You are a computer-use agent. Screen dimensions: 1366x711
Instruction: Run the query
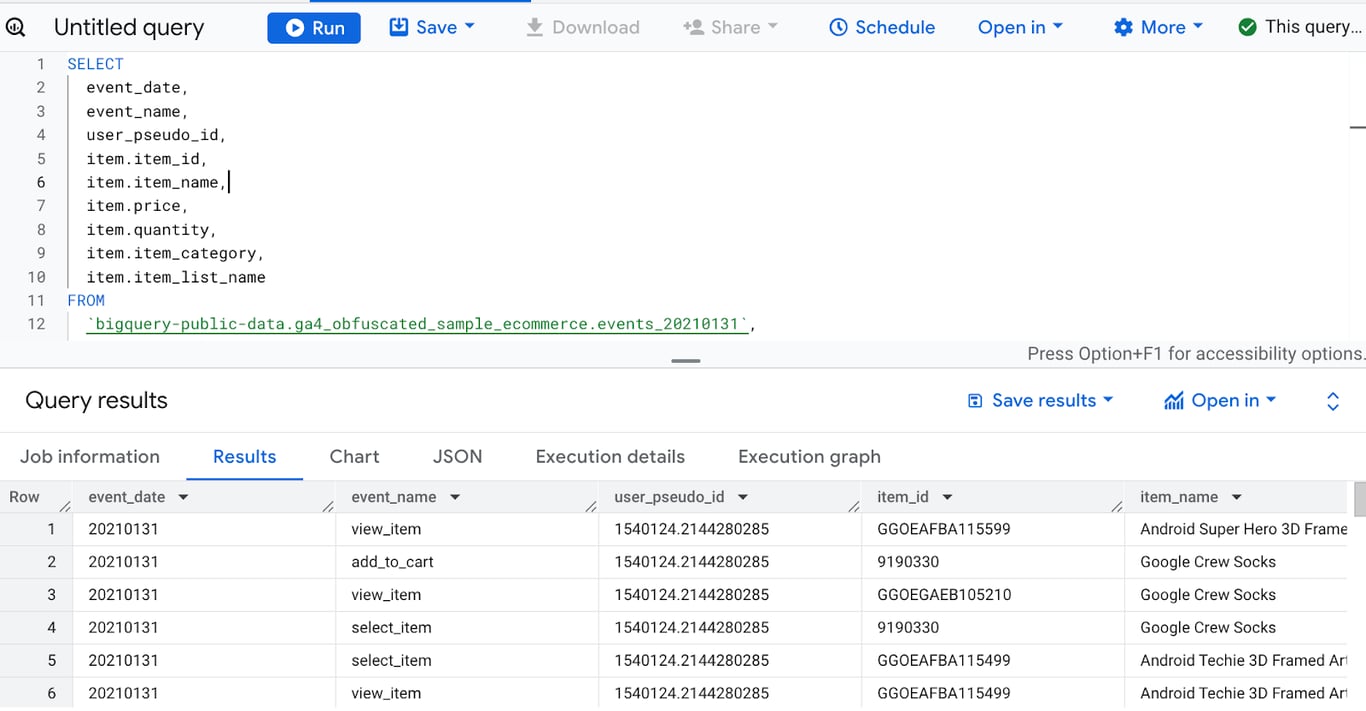click(x=314, y=28)
